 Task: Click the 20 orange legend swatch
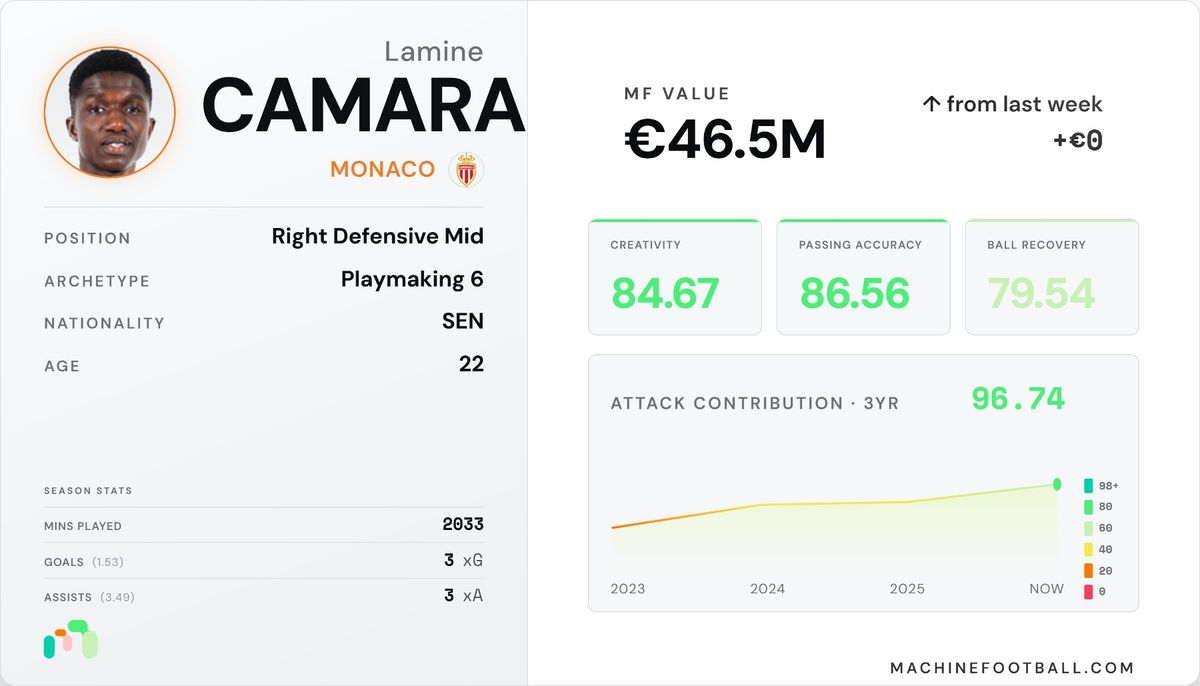[1088, 571]
